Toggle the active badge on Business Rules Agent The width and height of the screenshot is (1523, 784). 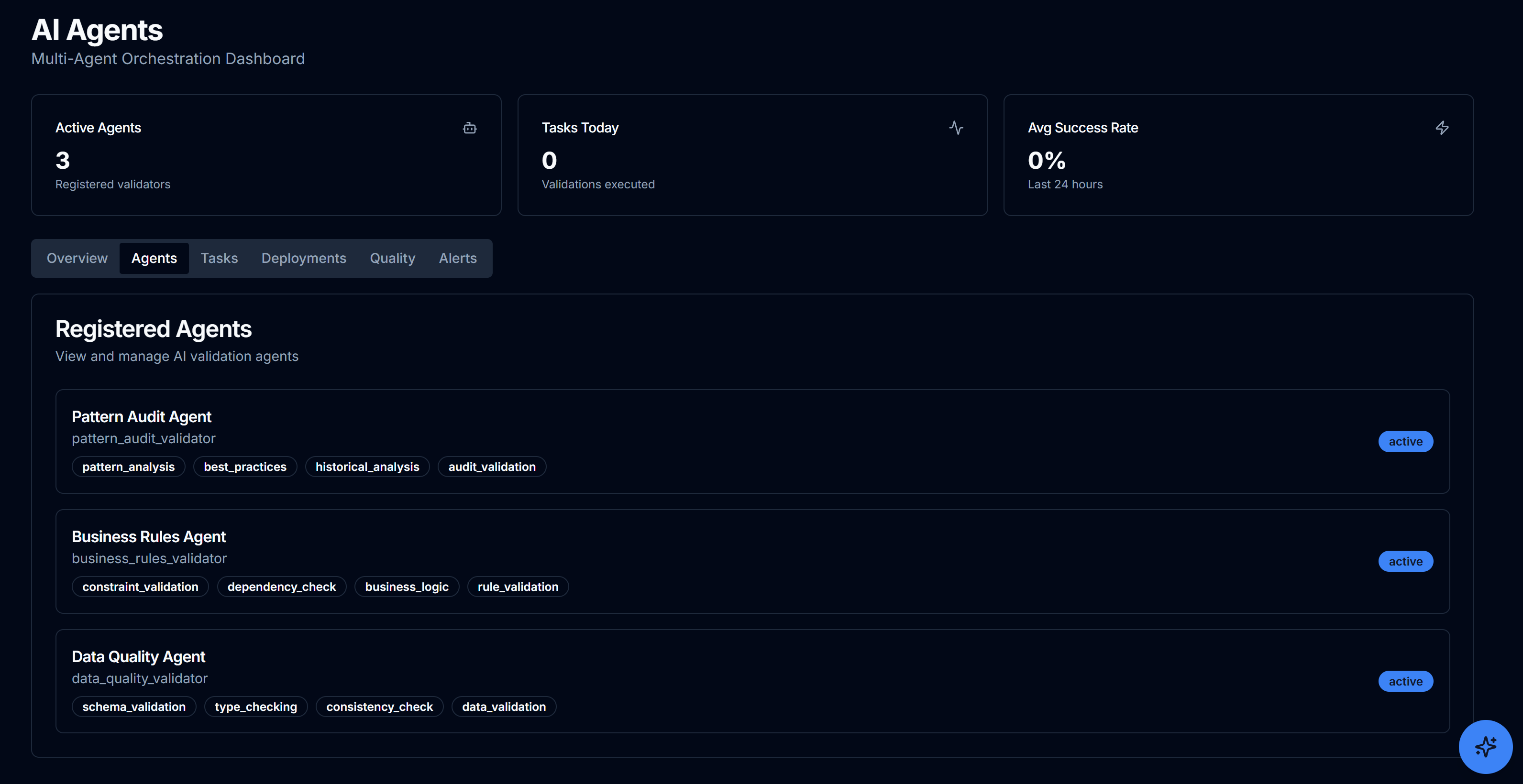click(x=1405, y=561)
